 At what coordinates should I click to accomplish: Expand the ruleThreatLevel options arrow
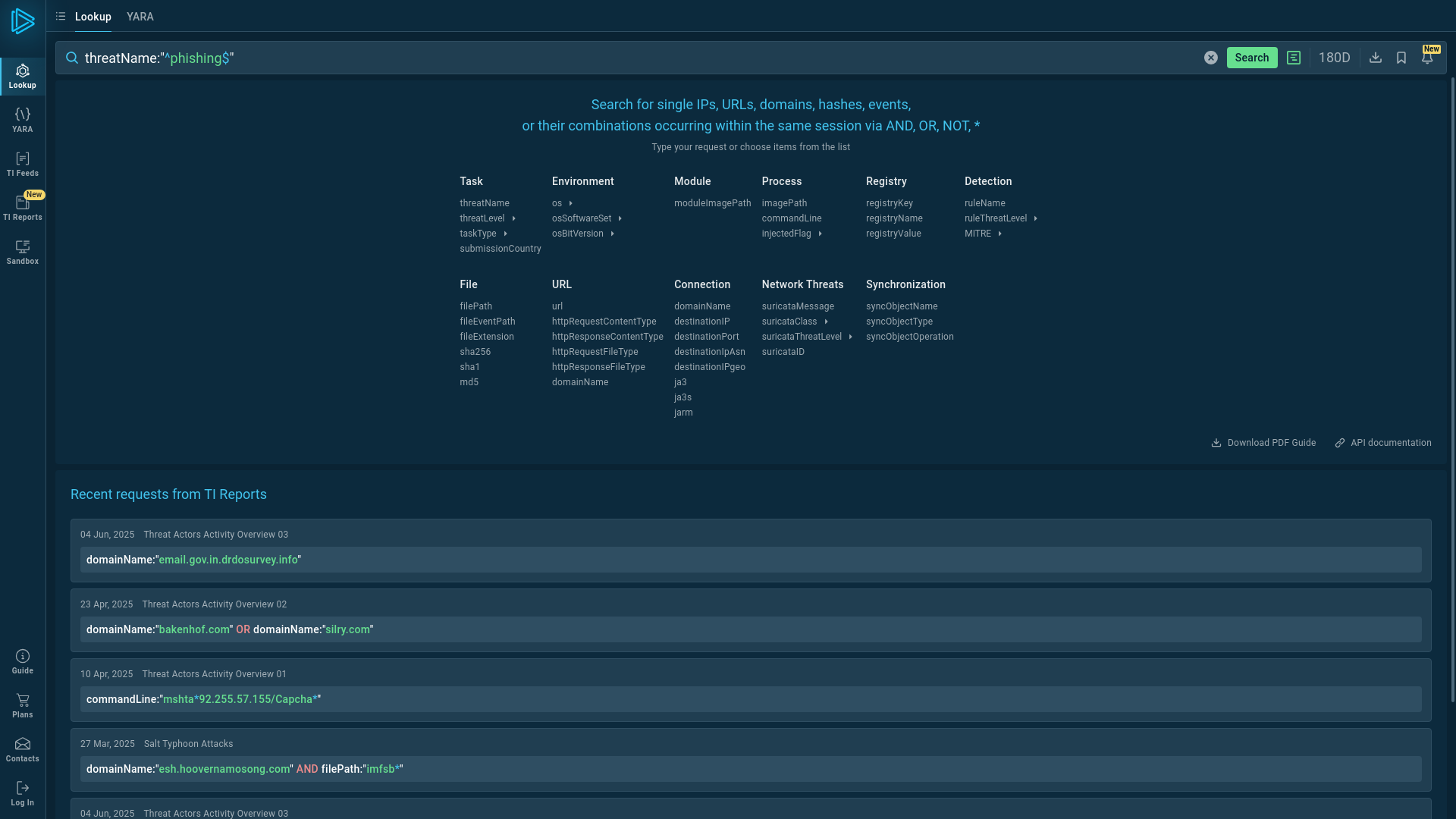tap(1036, 218)
